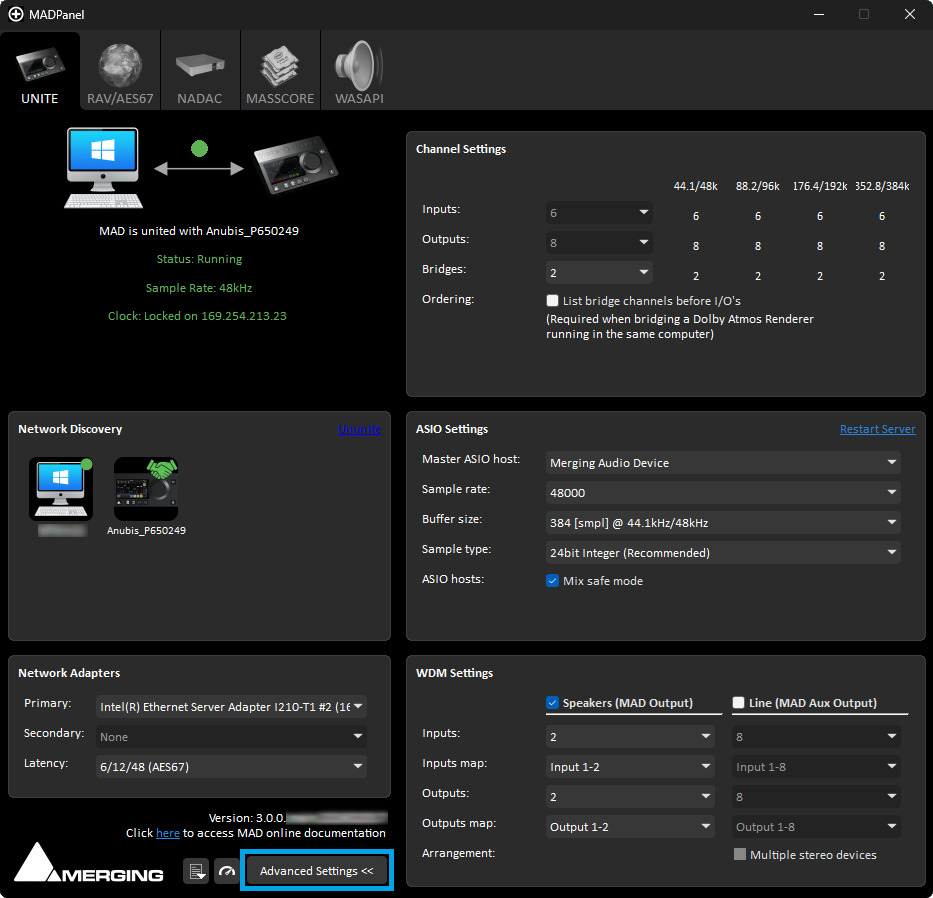Switch to the RAV/AES67 tab

120,71
